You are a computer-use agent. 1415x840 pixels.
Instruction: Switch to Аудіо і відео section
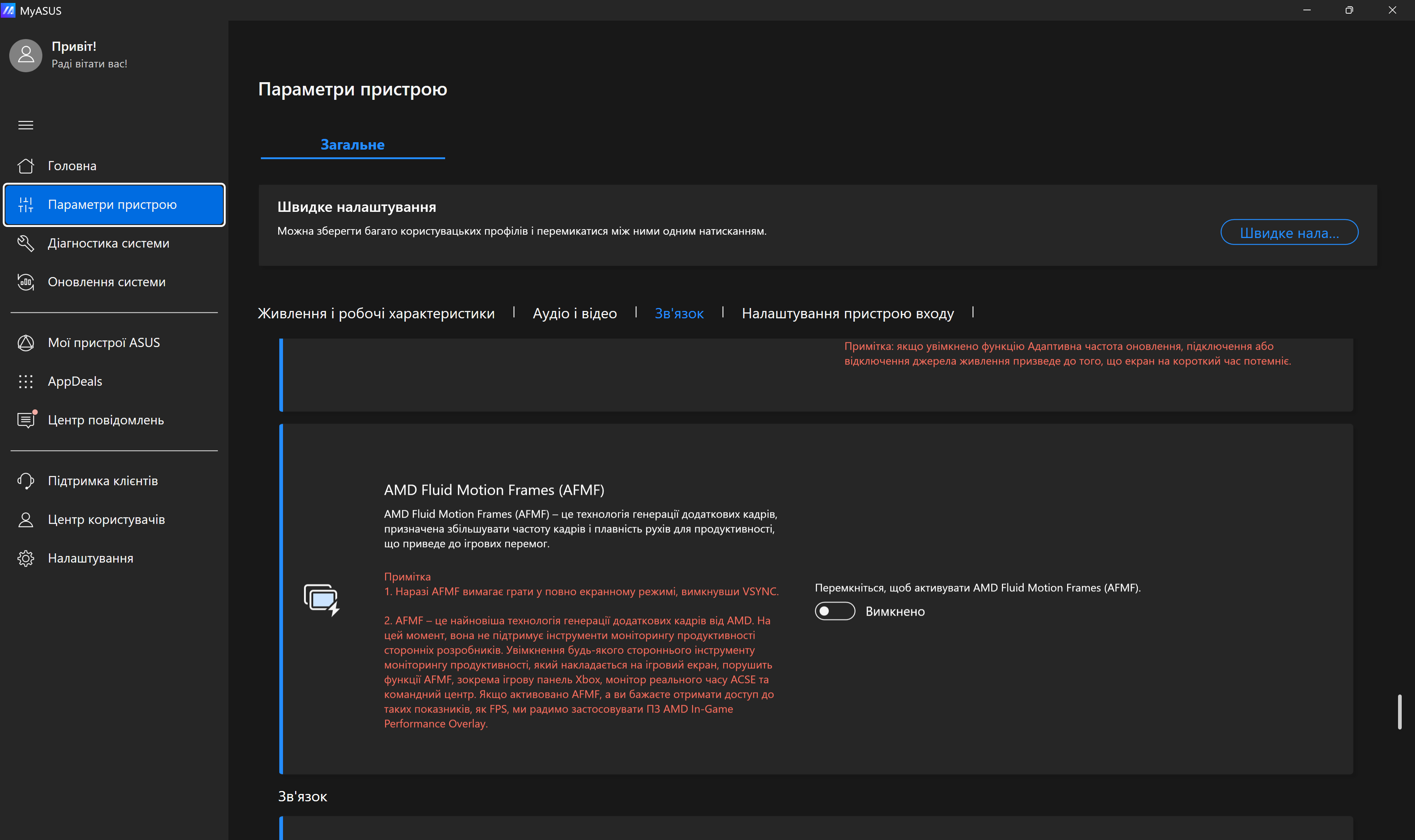click(574, 314)
